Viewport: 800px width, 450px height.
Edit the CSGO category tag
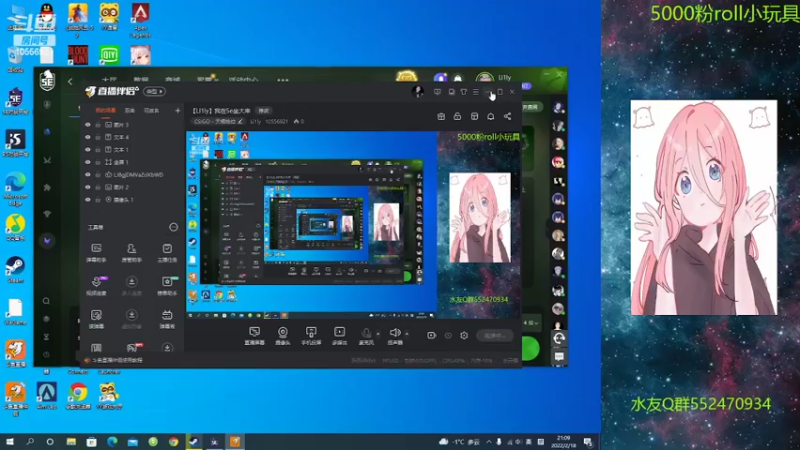(218, 121)
